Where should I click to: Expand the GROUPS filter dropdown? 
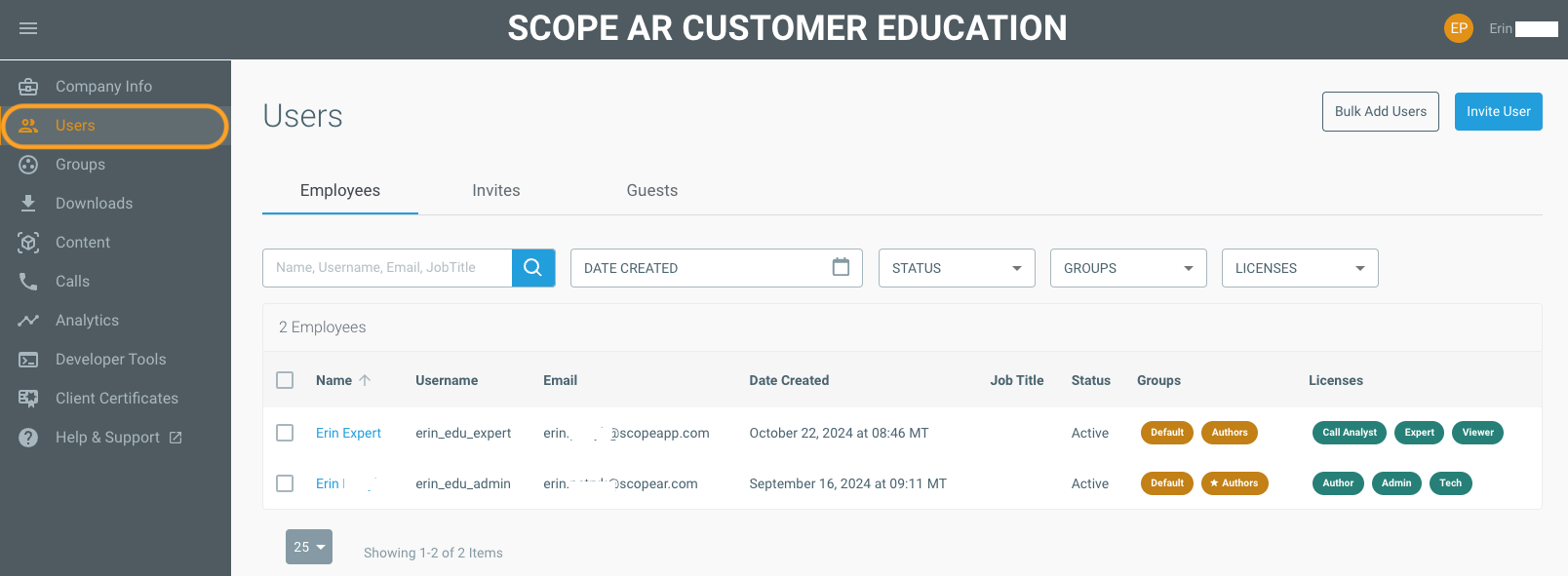1128,268
